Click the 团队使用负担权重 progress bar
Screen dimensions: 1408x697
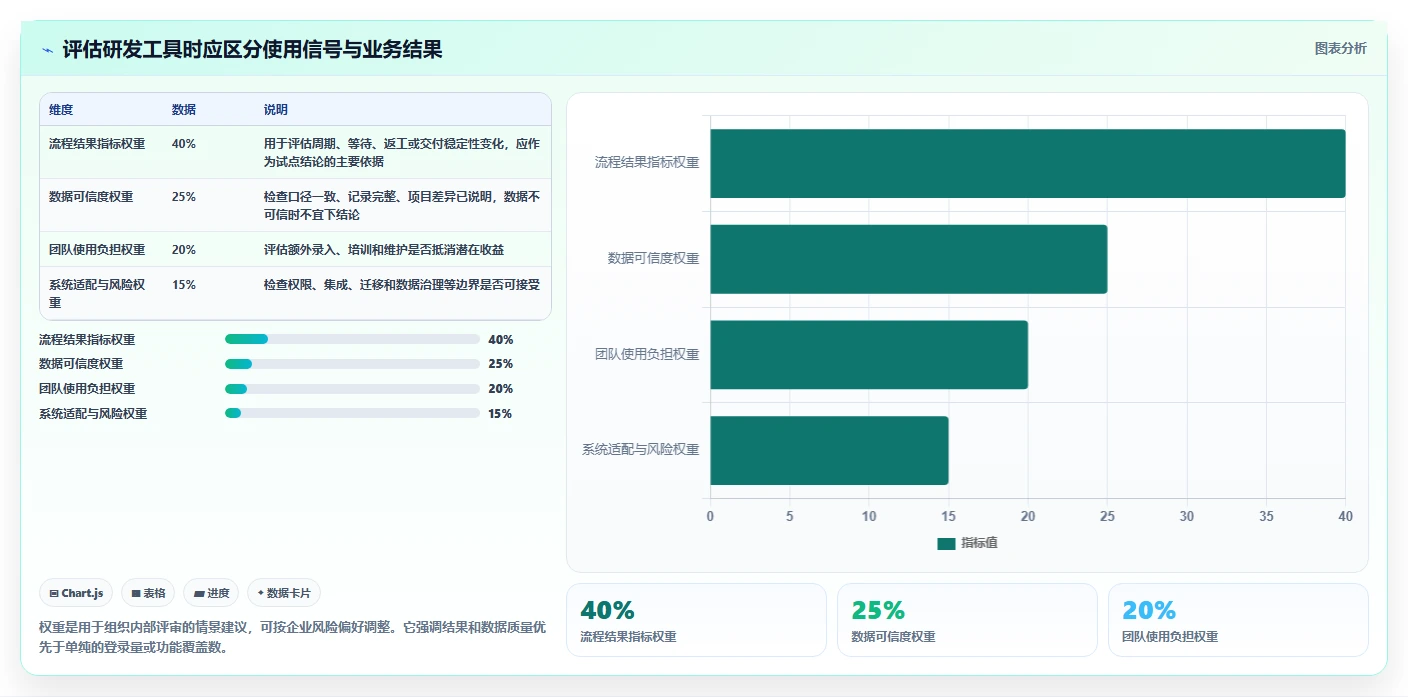(x=352, y=389)
